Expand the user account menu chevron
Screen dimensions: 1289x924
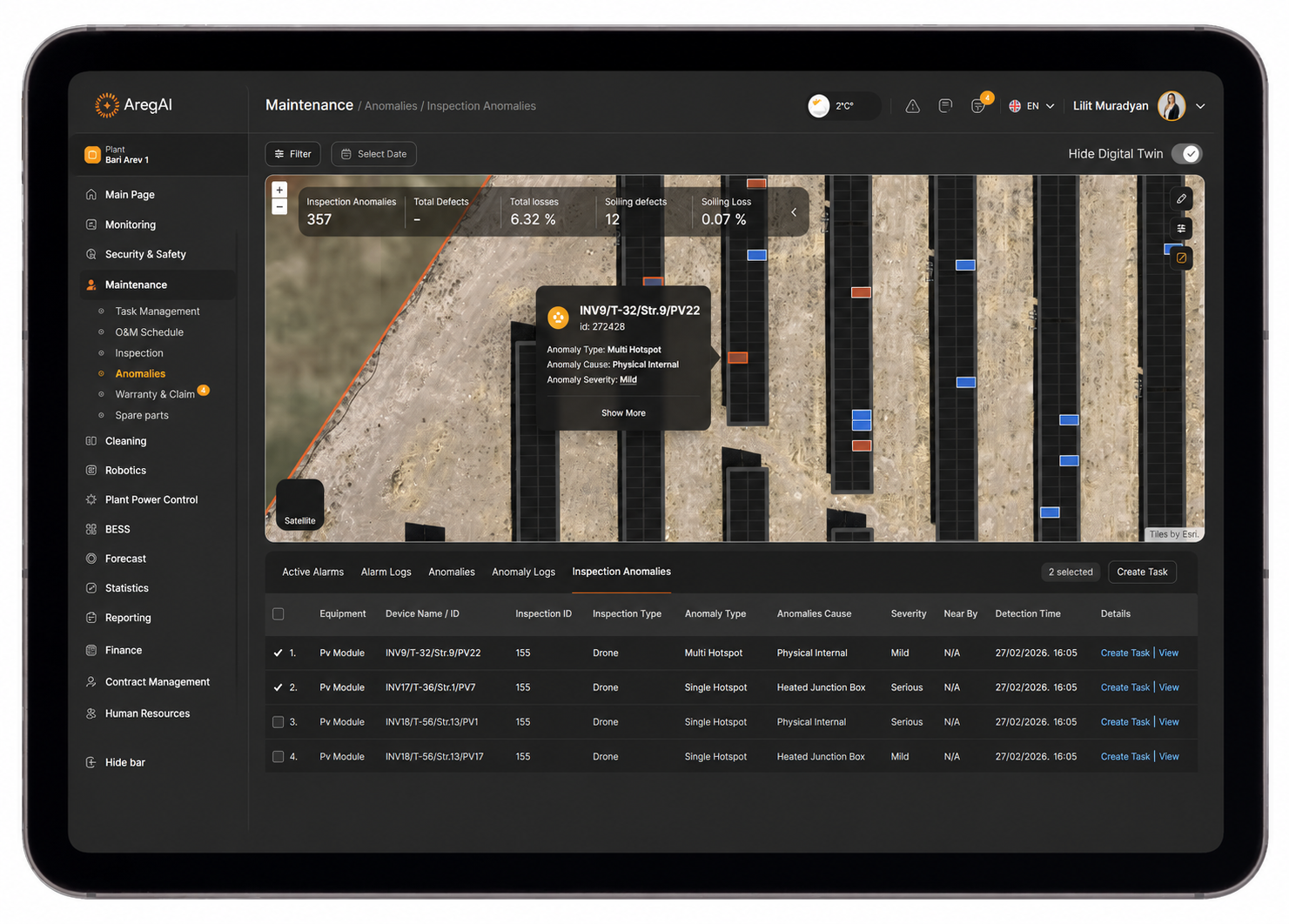coord(1200,106)
